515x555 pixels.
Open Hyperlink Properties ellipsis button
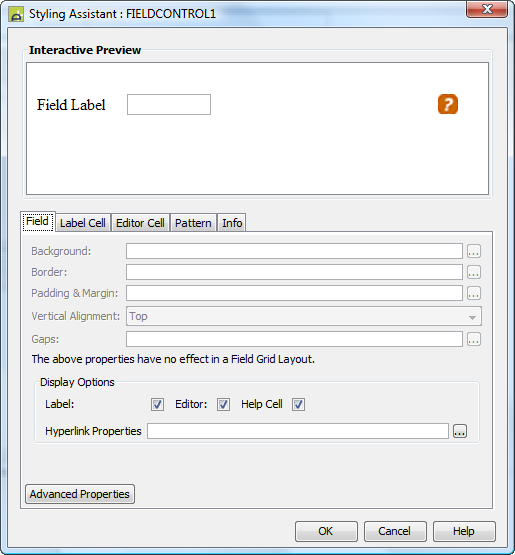[x=460, y=431]
